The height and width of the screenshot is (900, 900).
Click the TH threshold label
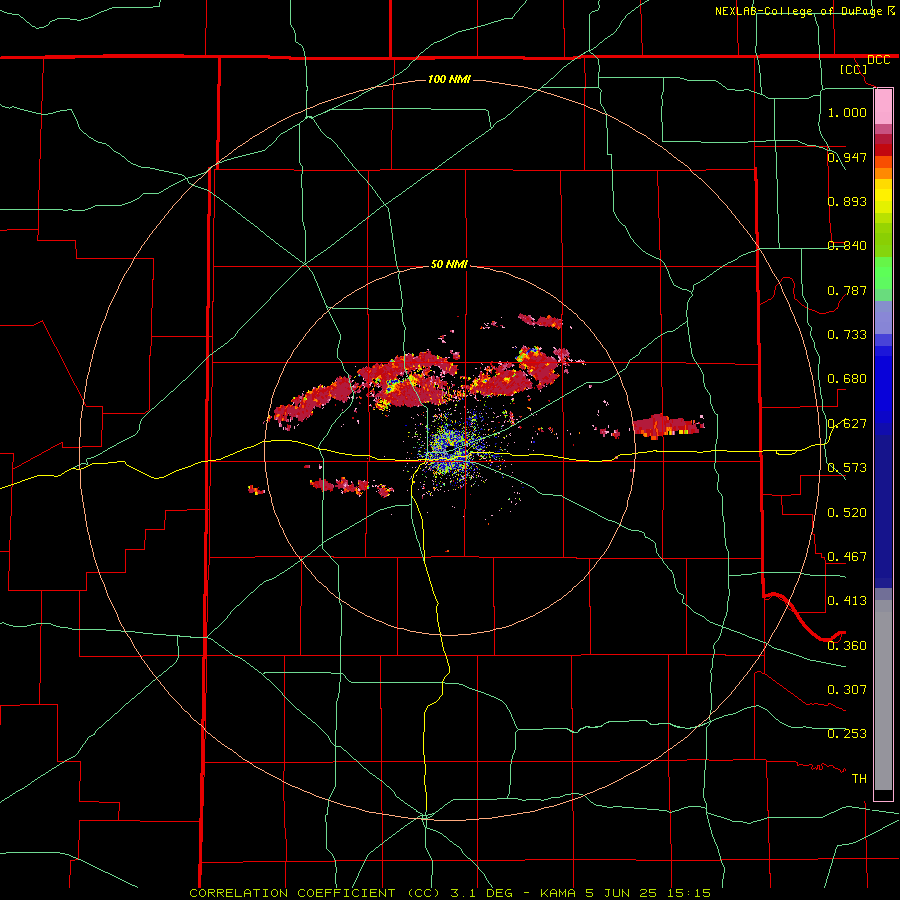[x=859, y=778]
